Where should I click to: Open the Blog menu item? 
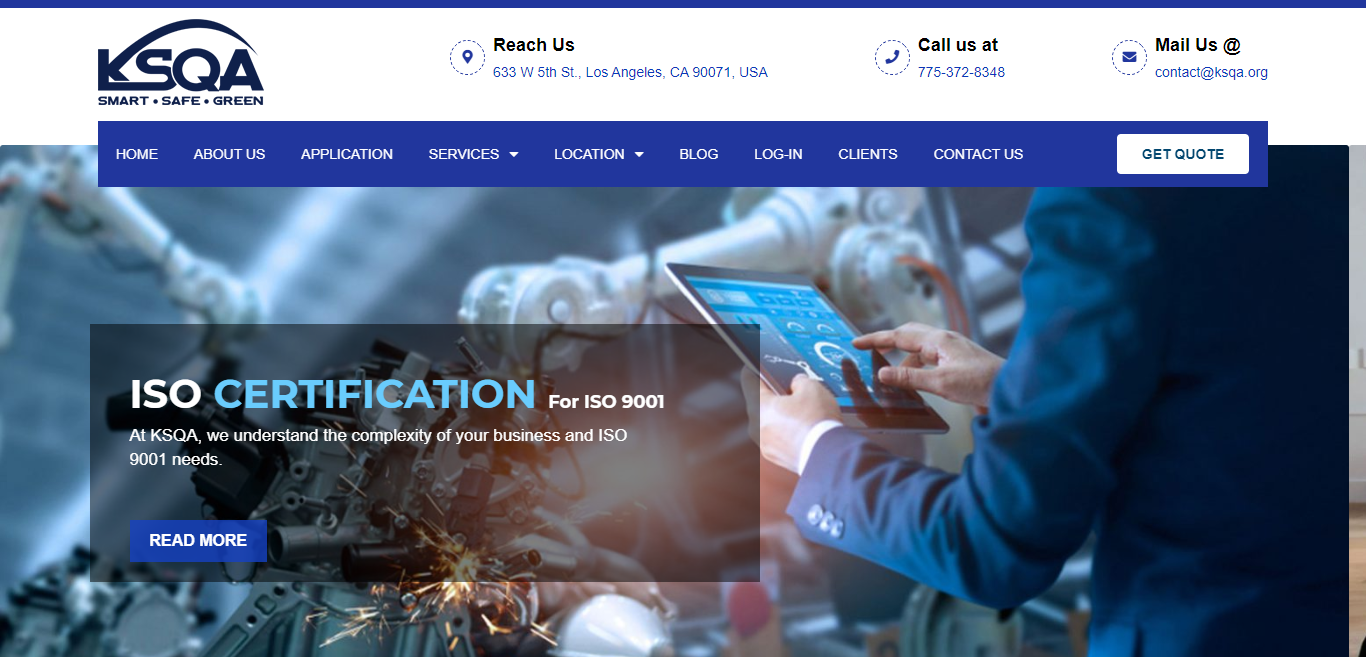(699, 154)
